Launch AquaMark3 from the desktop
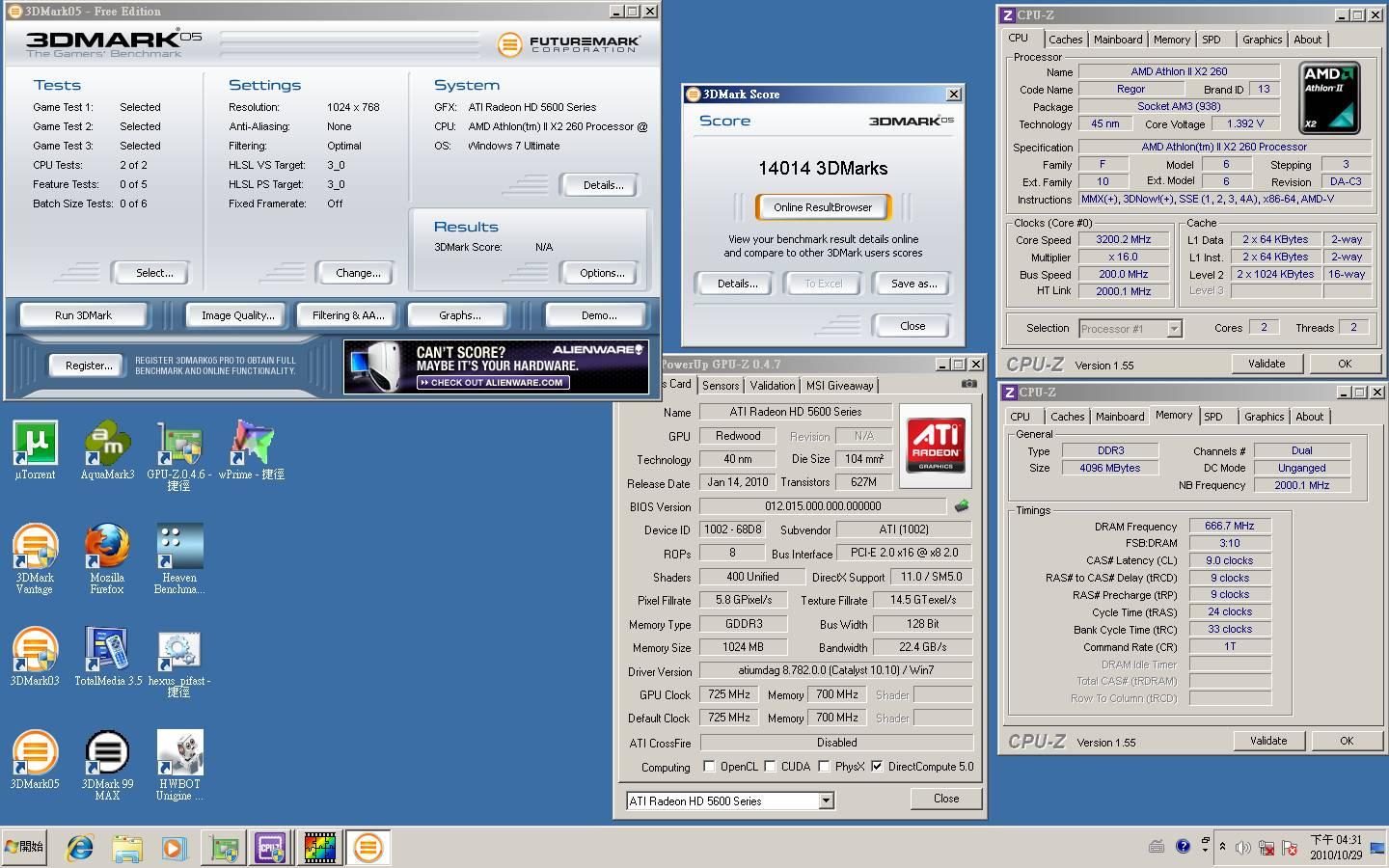This screenshot has width=1389, height=868. (107, 449)
